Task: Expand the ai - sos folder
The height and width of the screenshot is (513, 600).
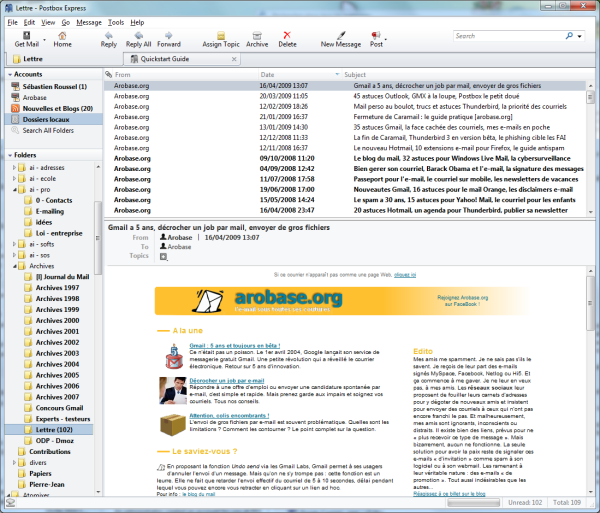Action: point(14,255)
